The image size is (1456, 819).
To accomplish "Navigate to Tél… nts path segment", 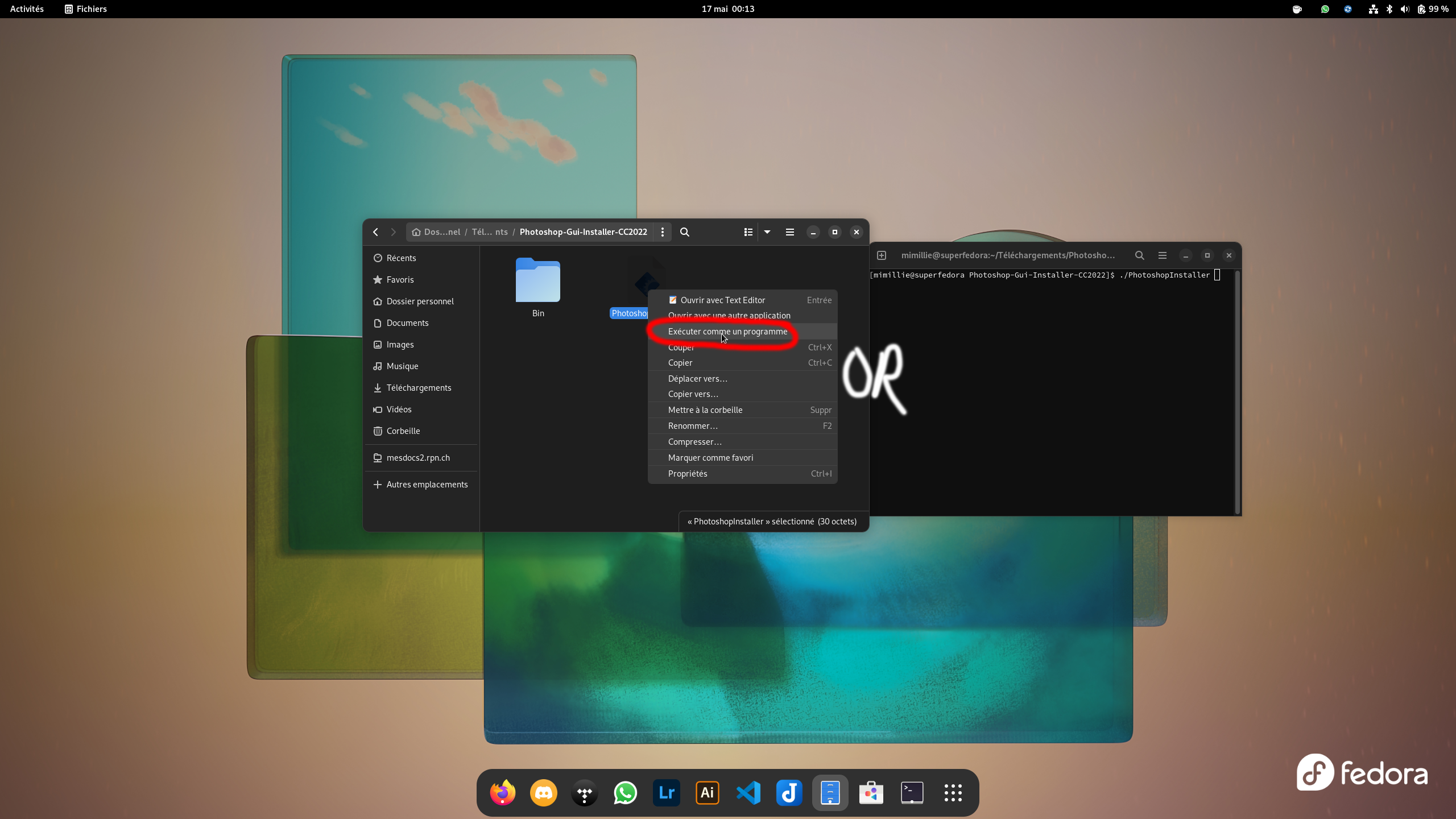I will (490, 232).
